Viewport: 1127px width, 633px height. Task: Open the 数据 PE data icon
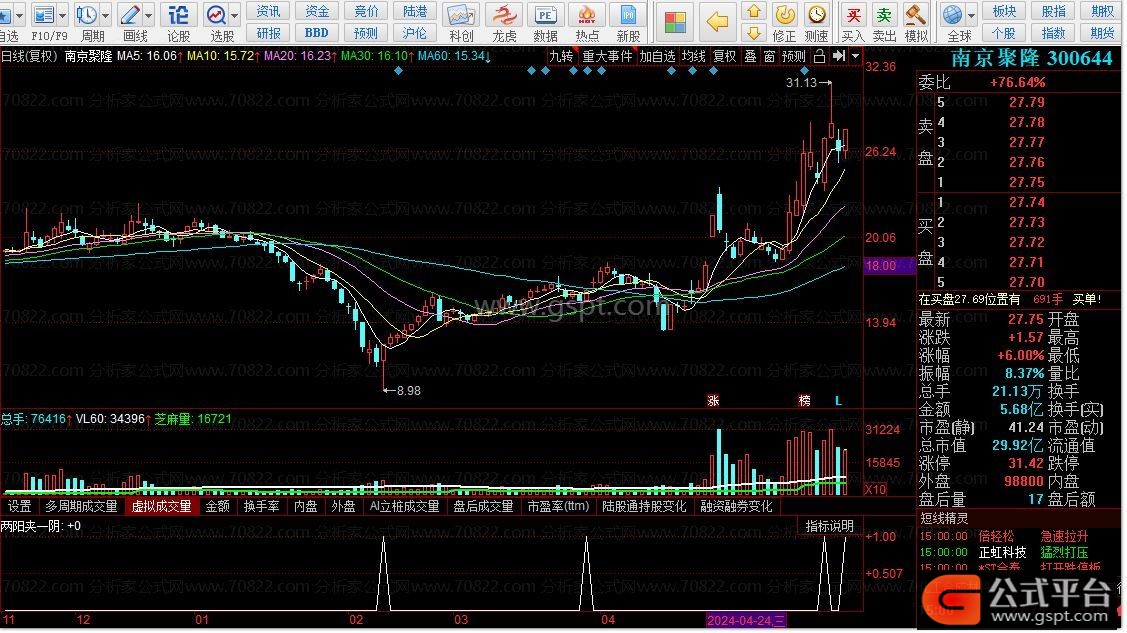click(546, 14)
